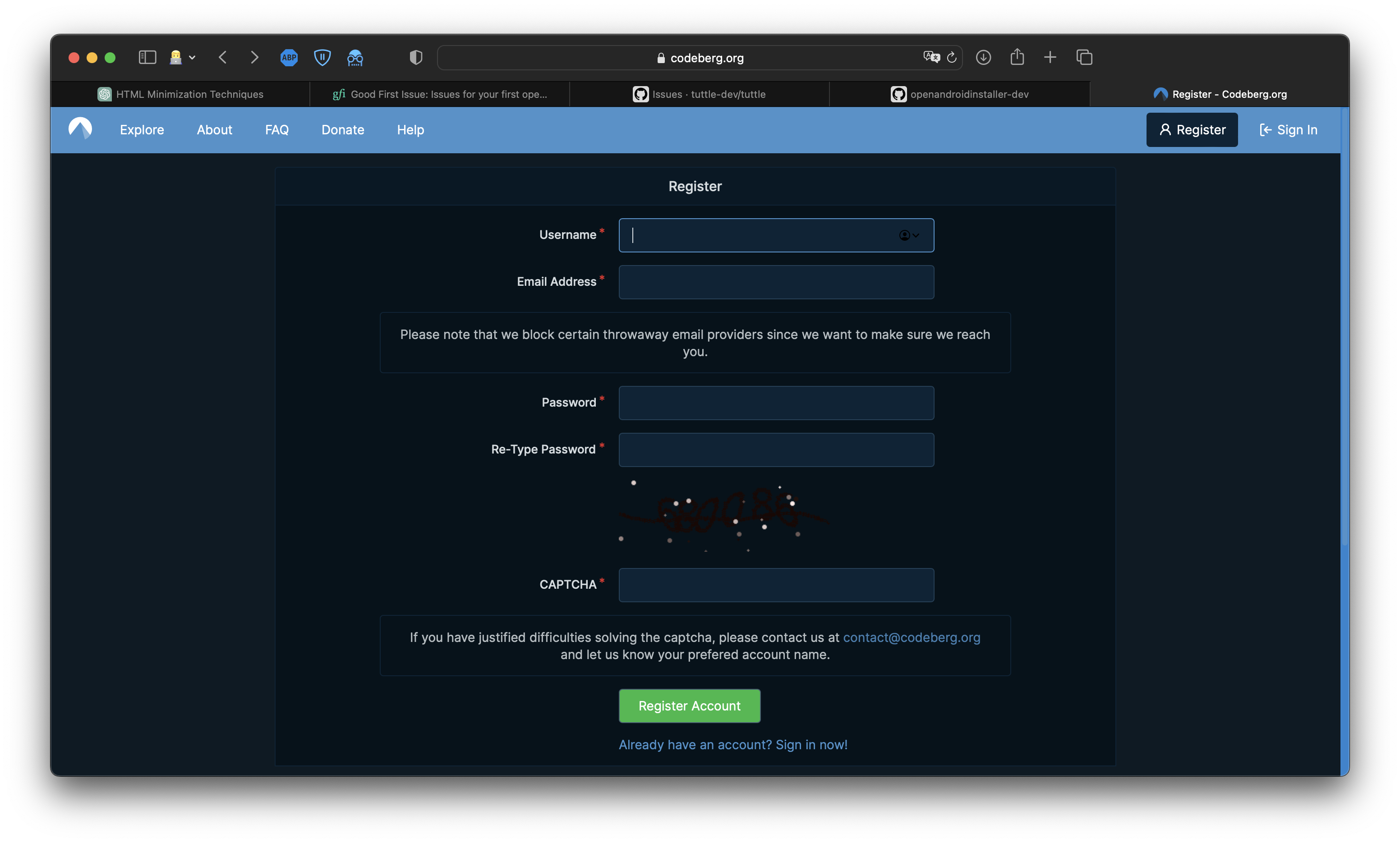Toggle the sidebar icon in Safari

tap(147, 57)
